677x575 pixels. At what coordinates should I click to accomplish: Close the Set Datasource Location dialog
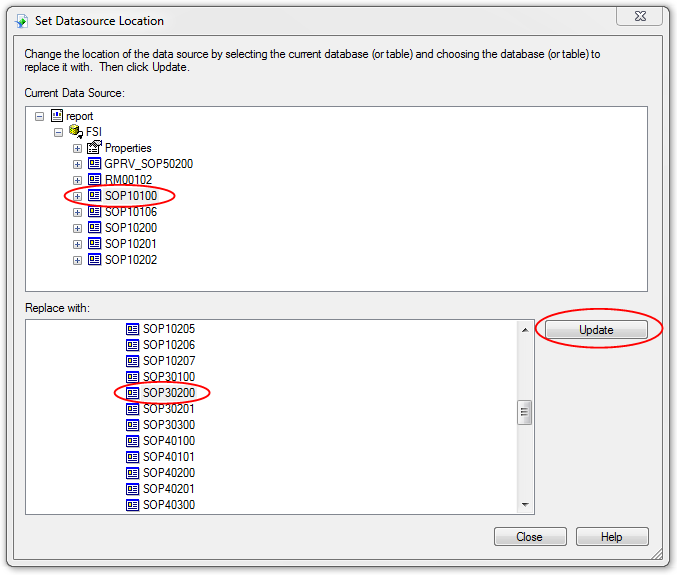(x=529, y=537)
